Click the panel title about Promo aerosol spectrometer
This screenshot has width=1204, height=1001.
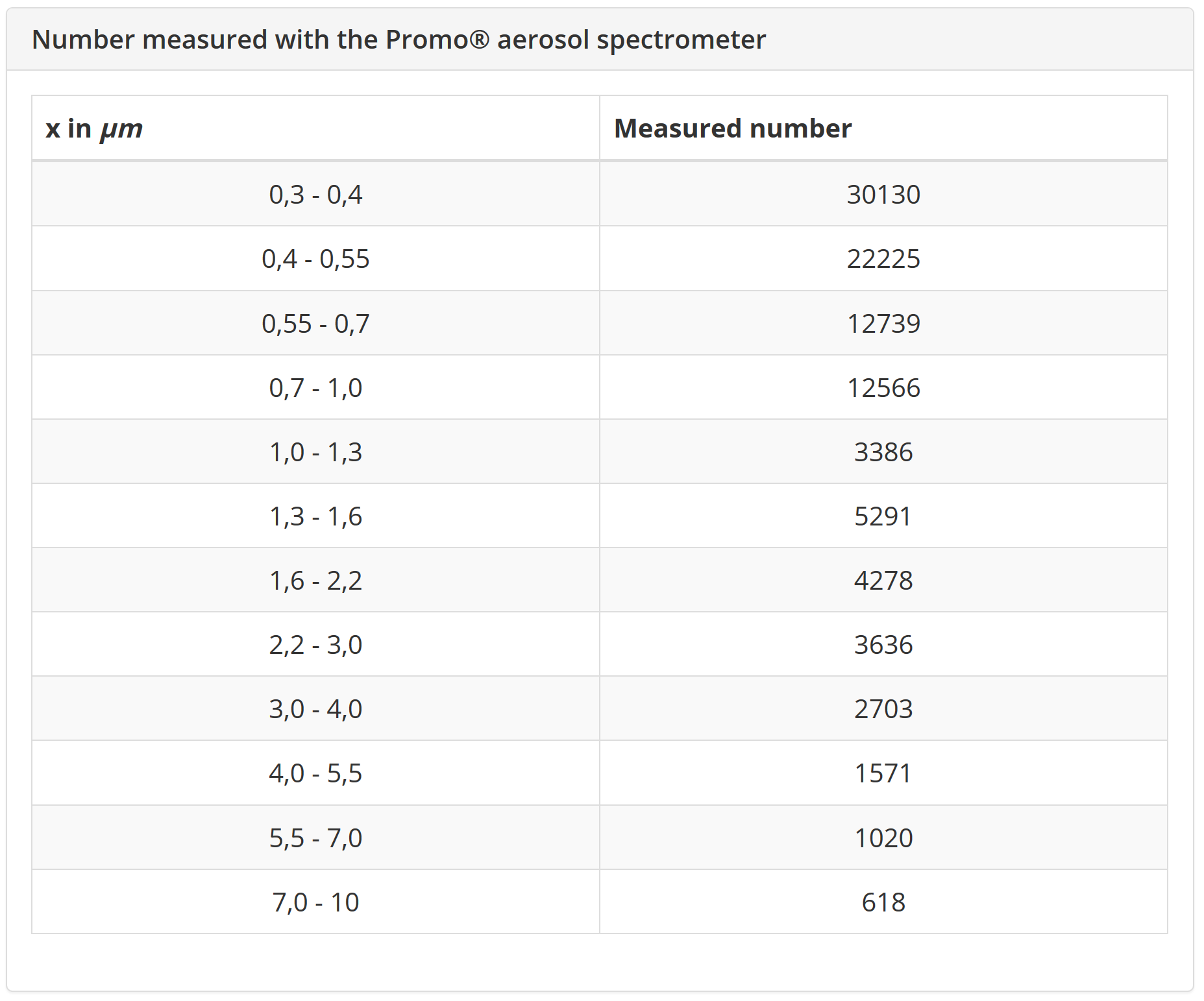point(399,40)
